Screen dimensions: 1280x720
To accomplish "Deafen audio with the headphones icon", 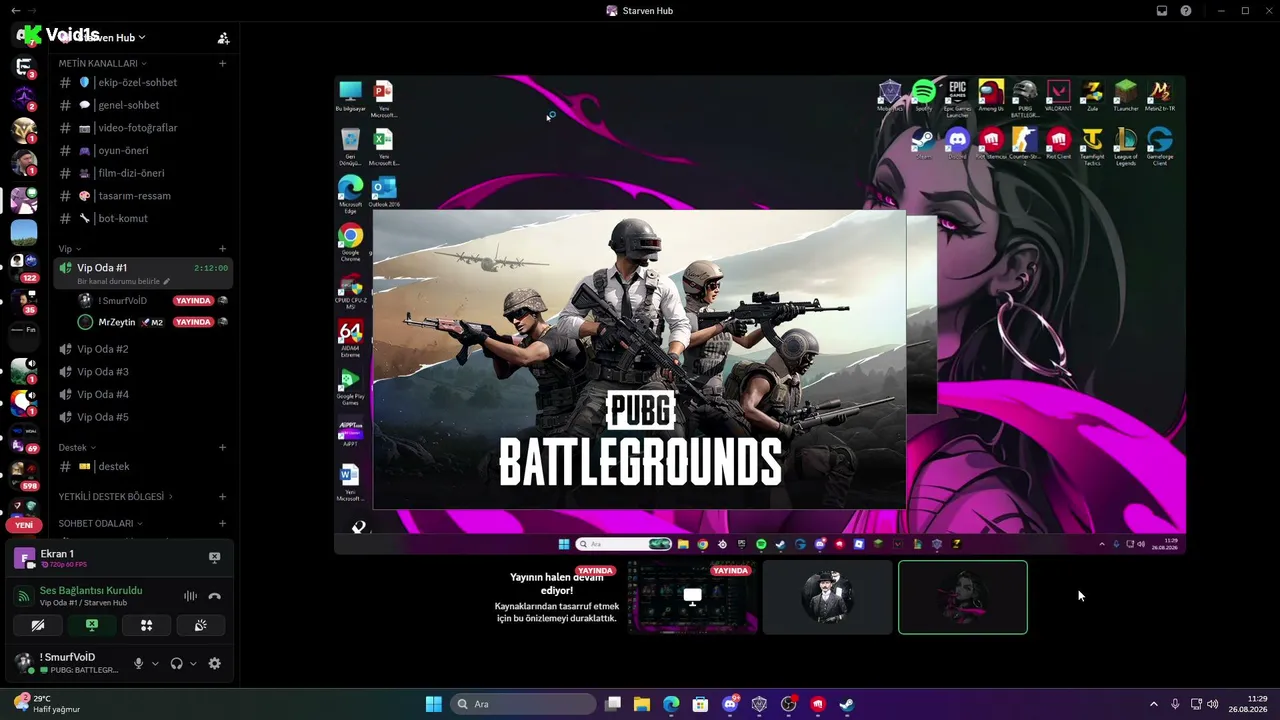I will click(177, 663).
